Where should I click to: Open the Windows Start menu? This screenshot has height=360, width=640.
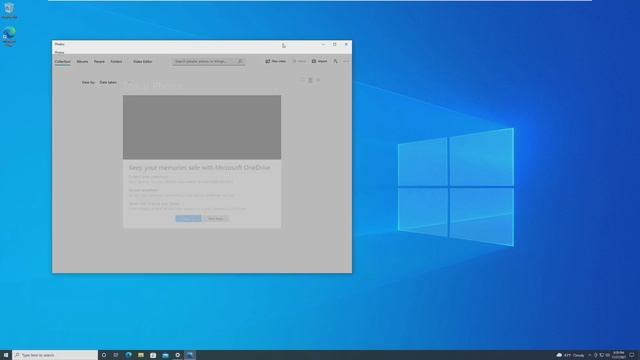[6, 355]
